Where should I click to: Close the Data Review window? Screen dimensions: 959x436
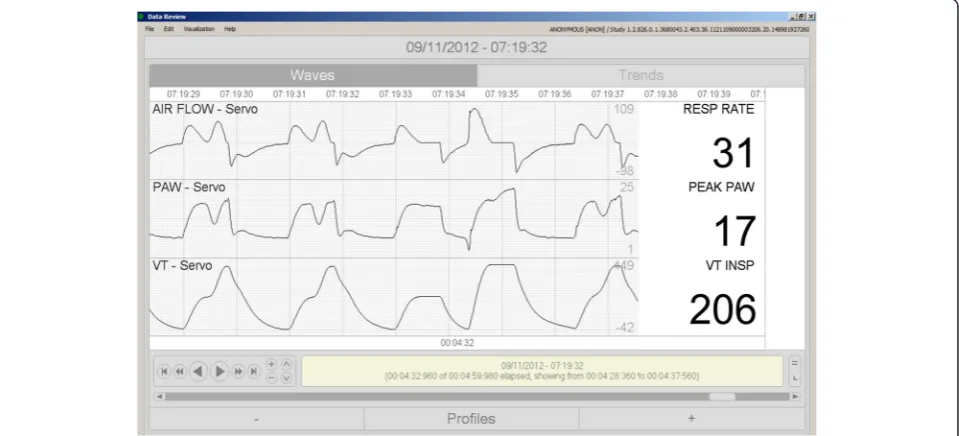coord(811,17)
